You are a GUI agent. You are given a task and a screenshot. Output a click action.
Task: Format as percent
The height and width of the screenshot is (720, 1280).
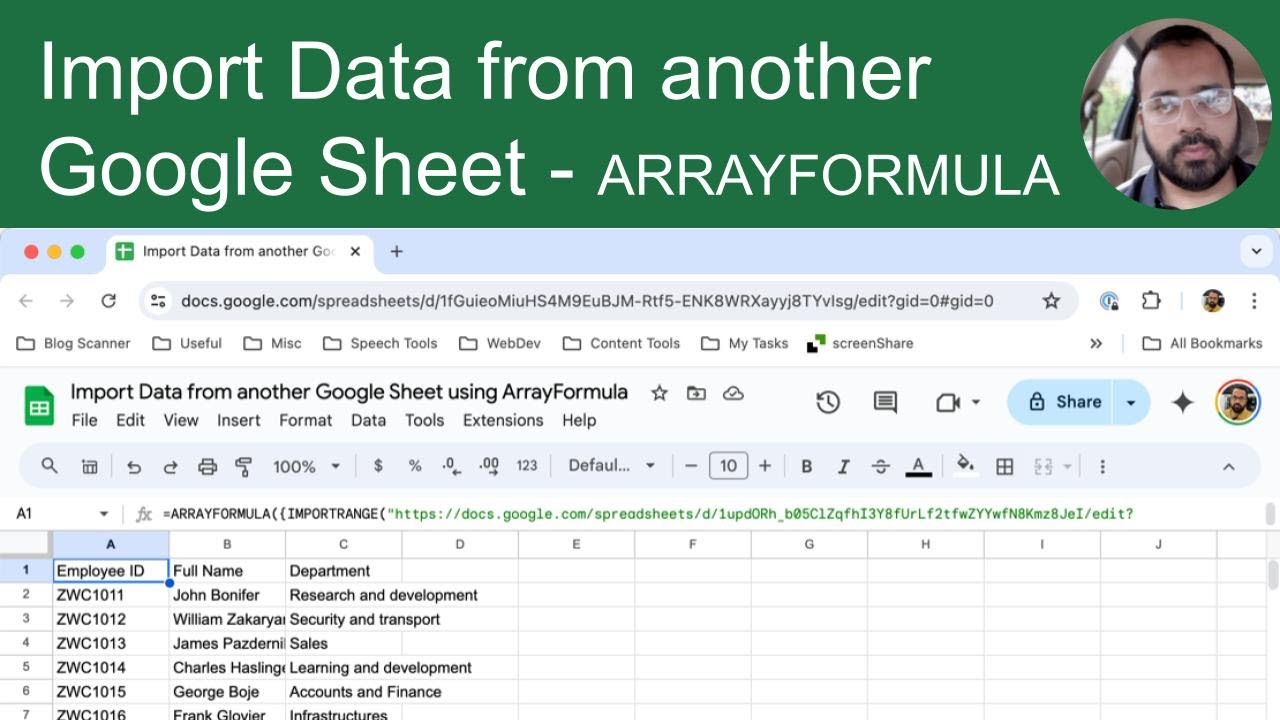(415, 466)
